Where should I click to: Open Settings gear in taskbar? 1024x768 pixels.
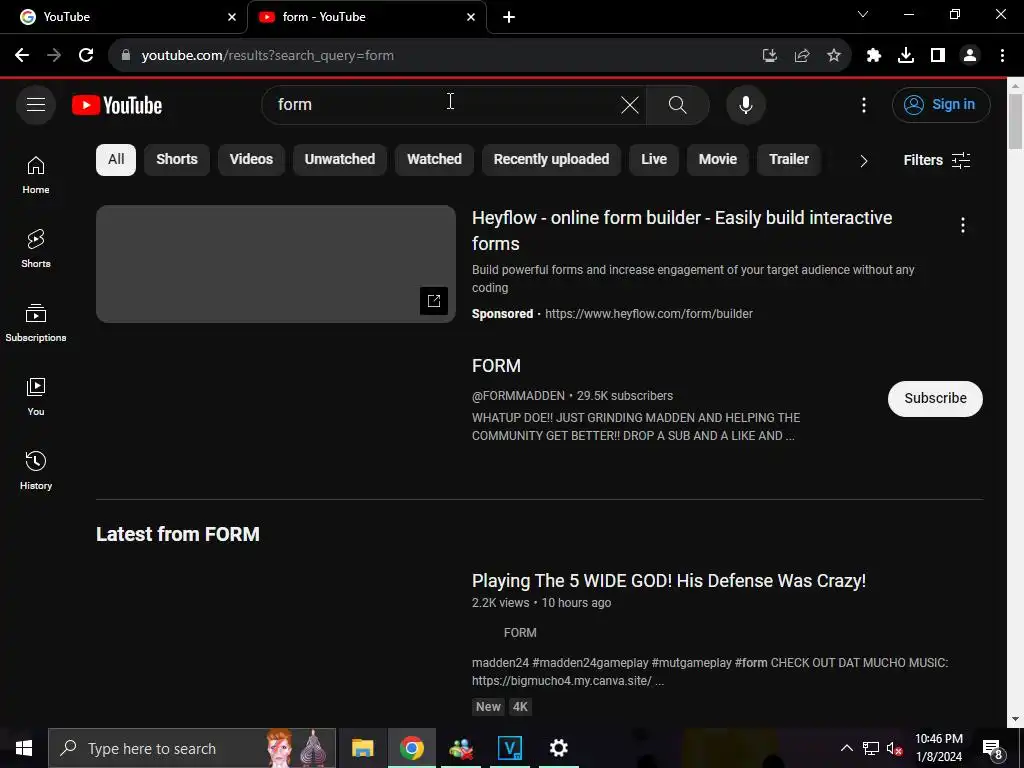[558, 748]
